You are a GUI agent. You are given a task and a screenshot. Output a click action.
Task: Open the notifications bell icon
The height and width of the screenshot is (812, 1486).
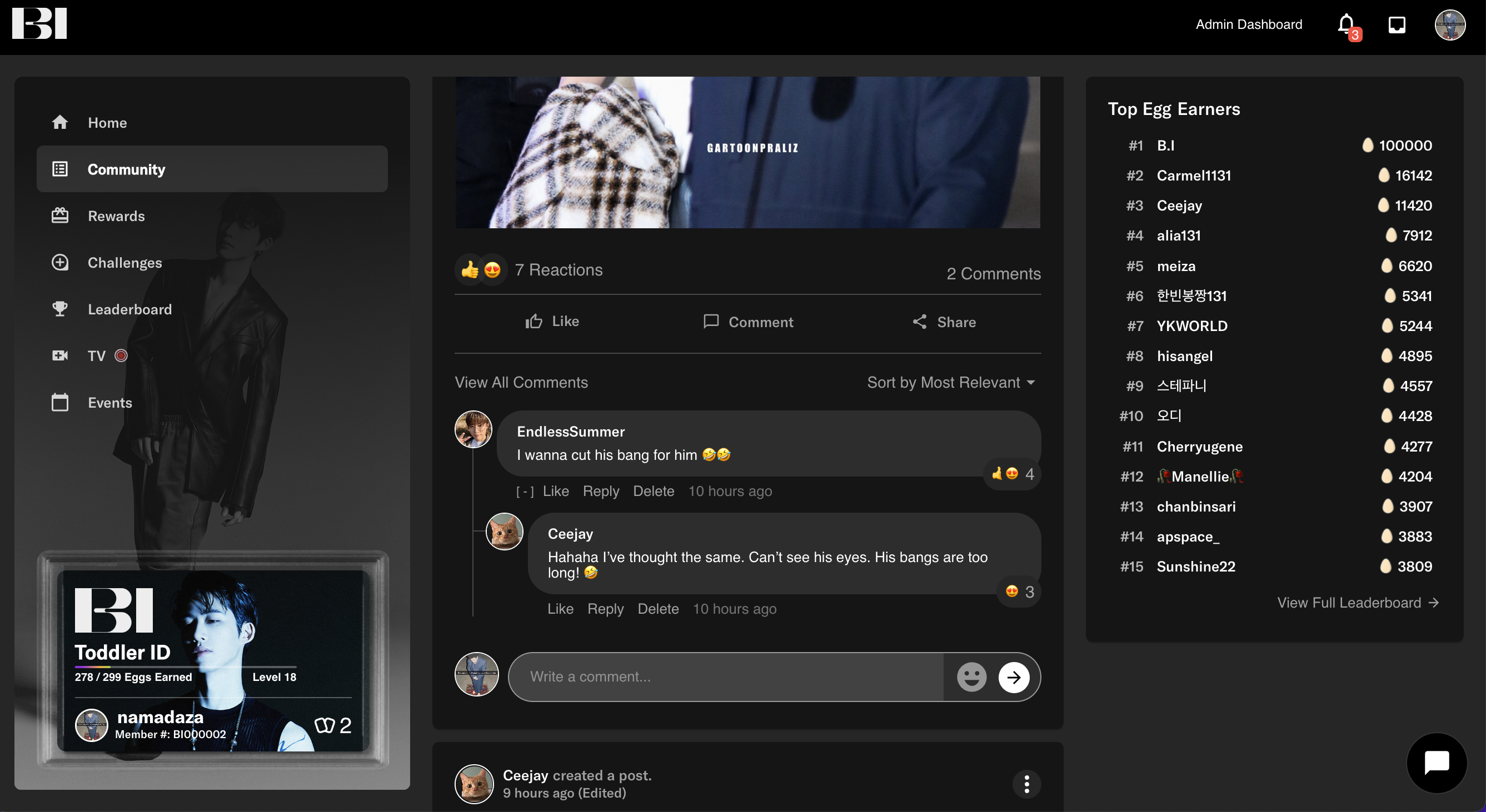point(1346,24)
